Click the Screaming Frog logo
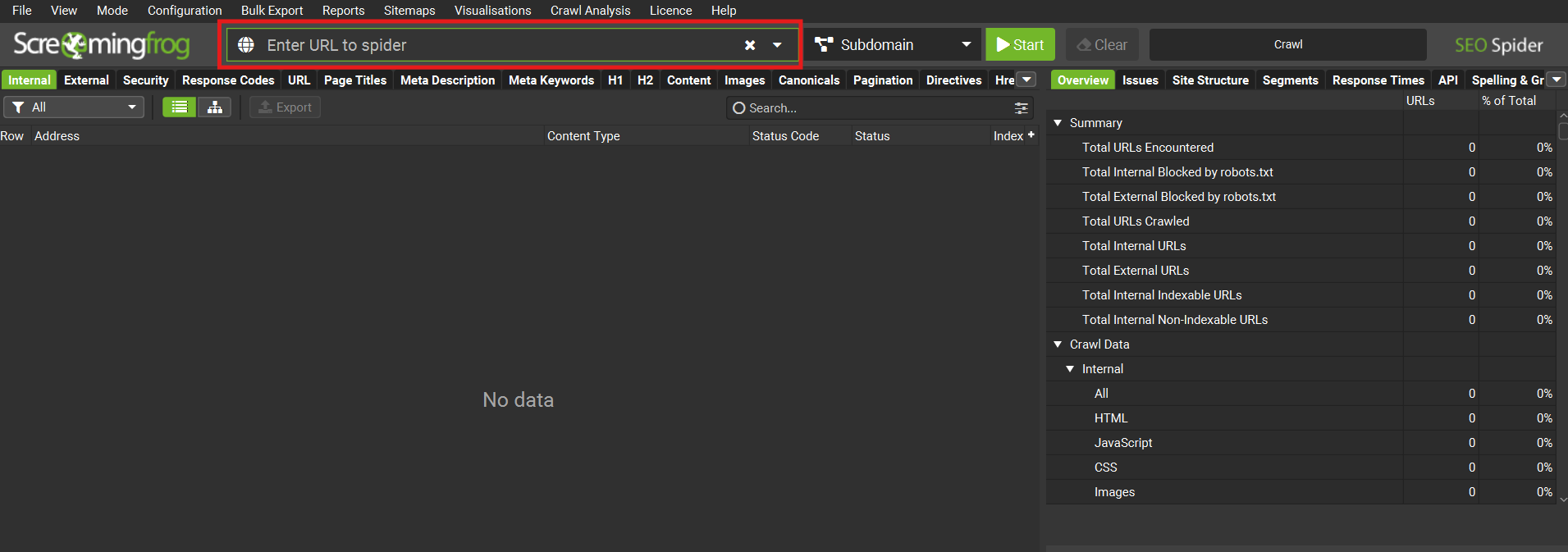 tap(102, 45)
